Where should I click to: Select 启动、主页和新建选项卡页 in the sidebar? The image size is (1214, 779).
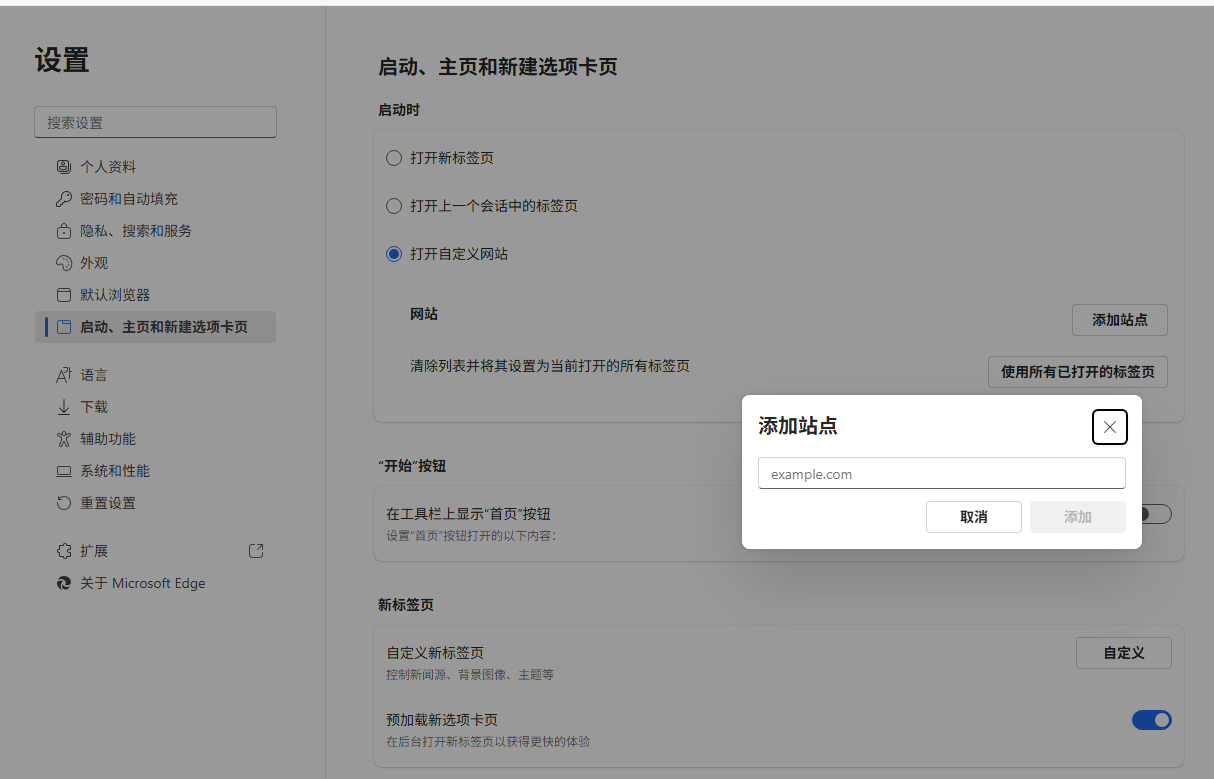tap(155, 327)
